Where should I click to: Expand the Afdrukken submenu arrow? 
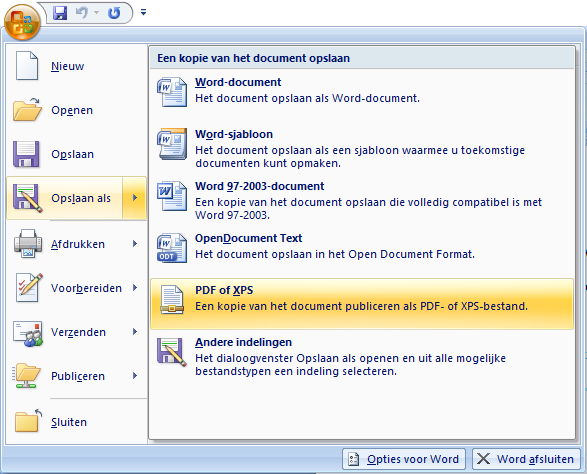click(135, 244)
